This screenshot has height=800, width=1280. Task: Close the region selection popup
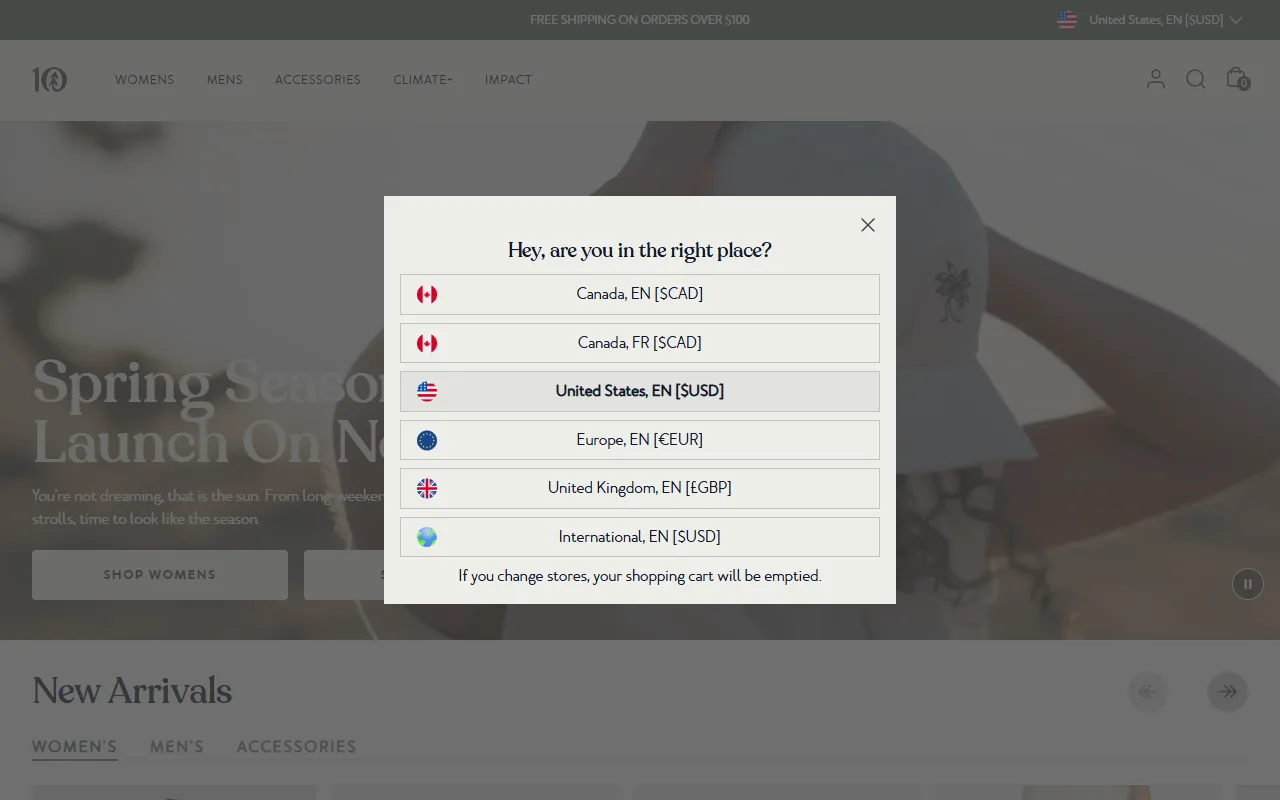[x=868, y=225]
